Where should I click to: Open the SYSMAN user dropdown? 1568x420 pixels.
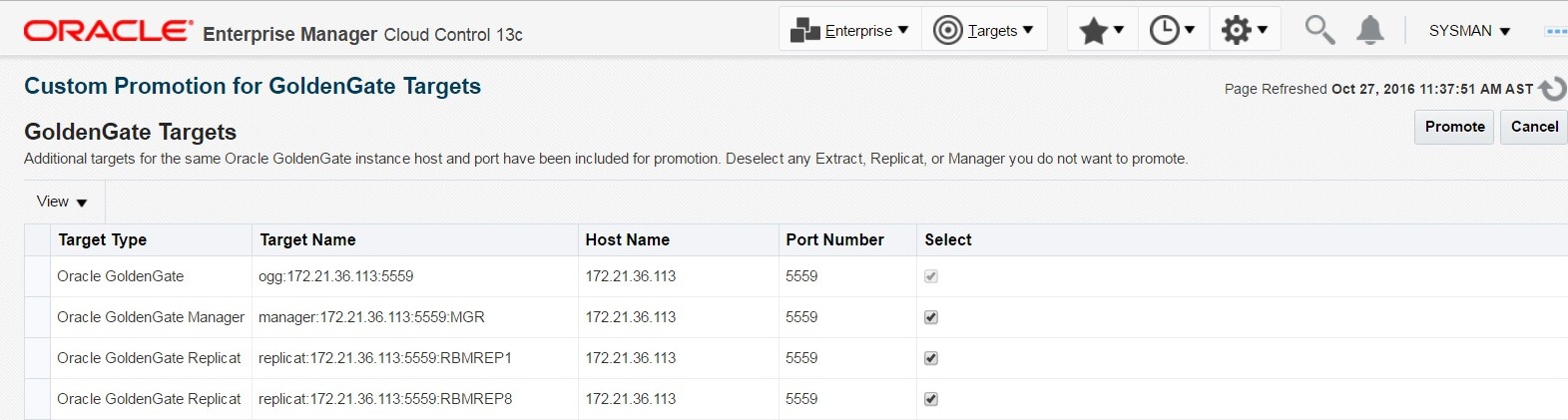click(x=1469, y=31)
